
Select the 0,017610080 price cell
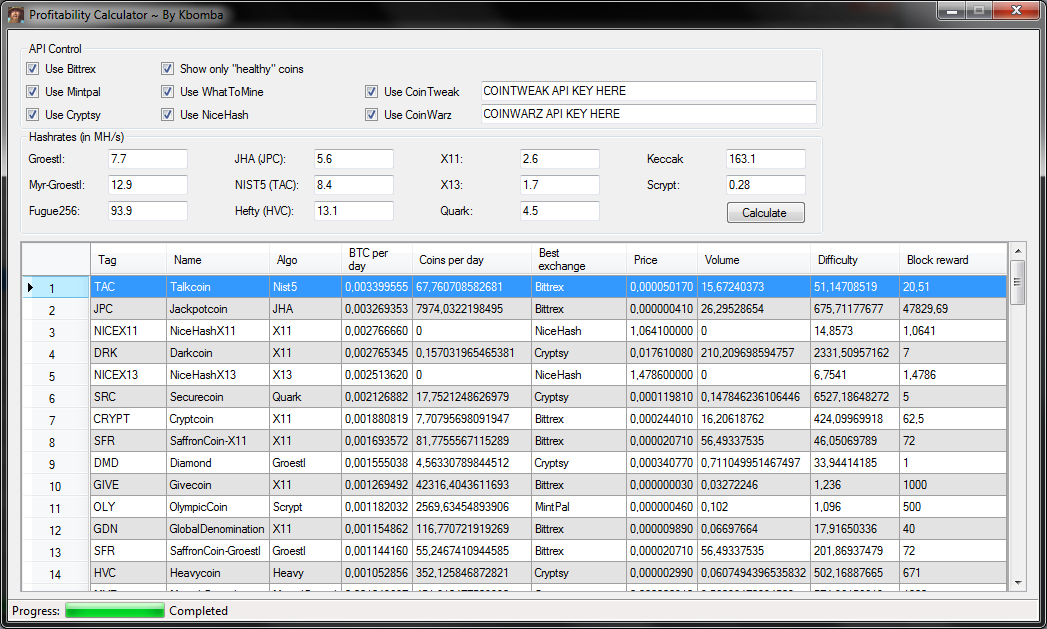pyautogui.click(x=662, y=353)
